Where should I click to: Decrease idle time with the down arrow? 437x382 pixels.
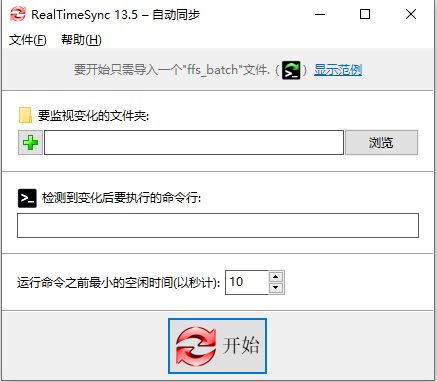pyautogui.click(x=276, y=288)
